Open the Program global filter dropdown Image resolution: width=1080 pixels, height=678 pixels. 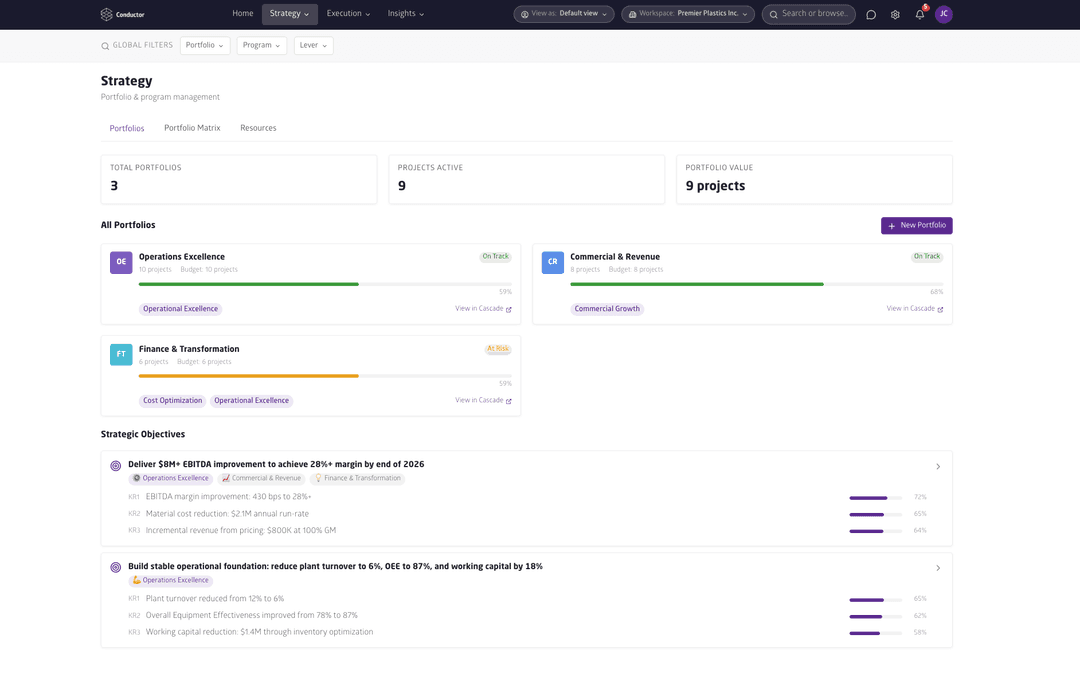[x=262, y=45]
